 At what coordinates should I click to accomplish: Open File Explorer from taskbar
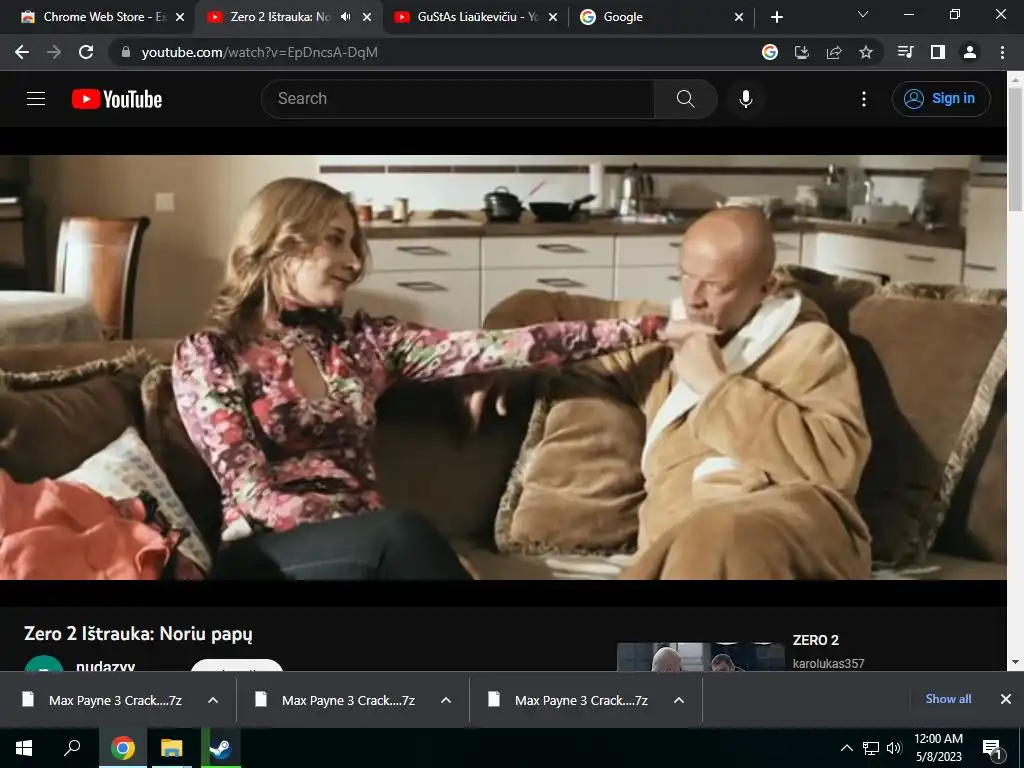(171, 748)
